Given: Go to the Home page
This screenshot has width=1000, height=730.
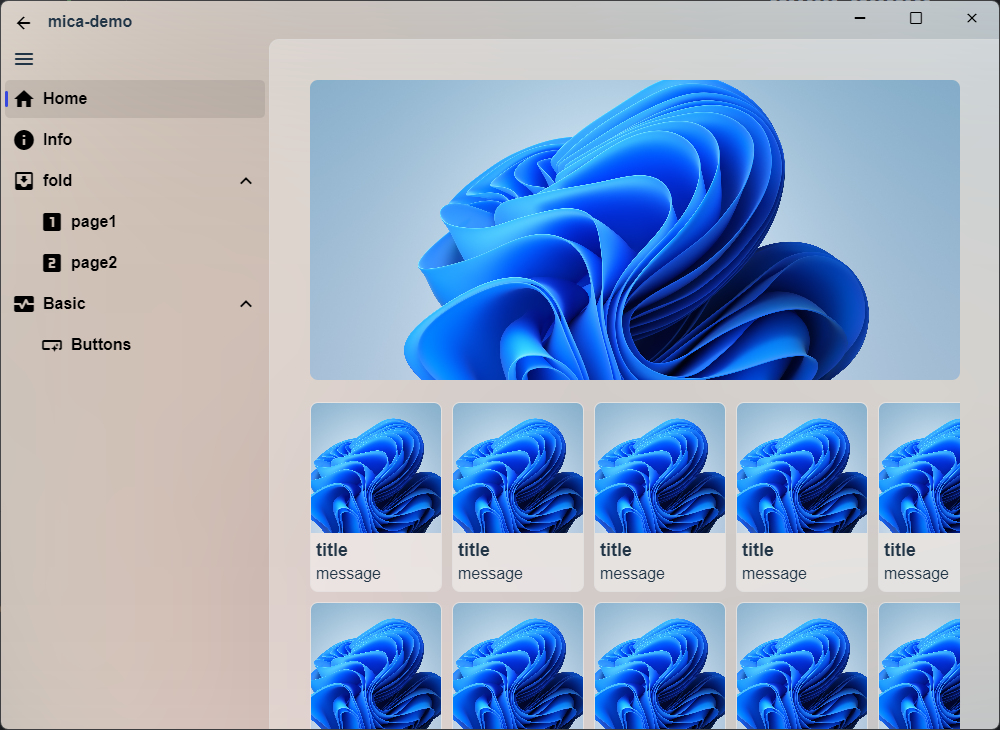Looking at the screenshot, I should click(135, 99).
